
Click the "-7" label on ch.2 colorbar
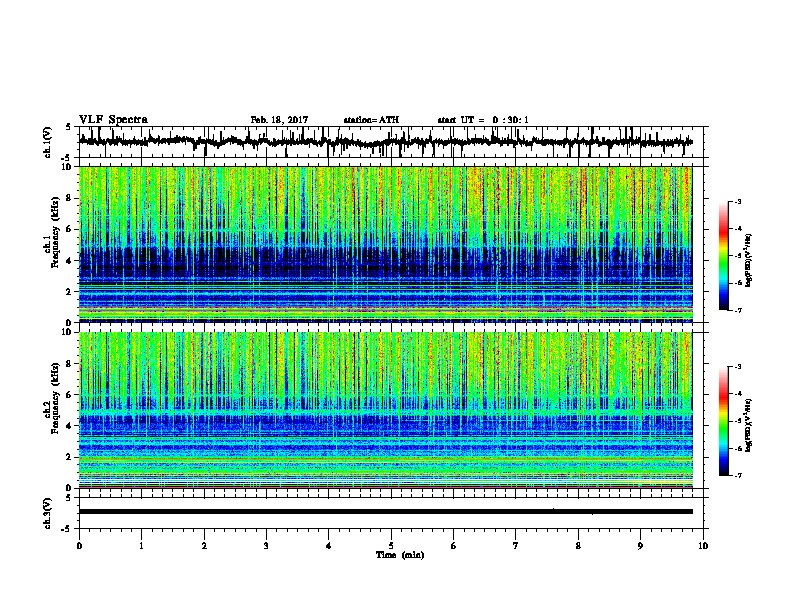(737, 475)
